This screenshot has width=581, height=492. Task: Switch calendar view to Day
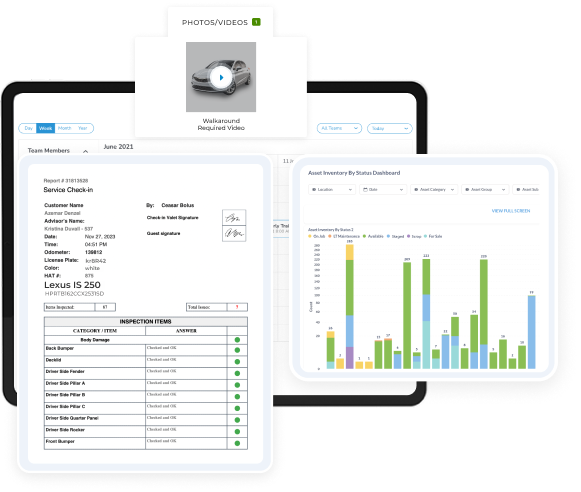(x=28, y=128)
